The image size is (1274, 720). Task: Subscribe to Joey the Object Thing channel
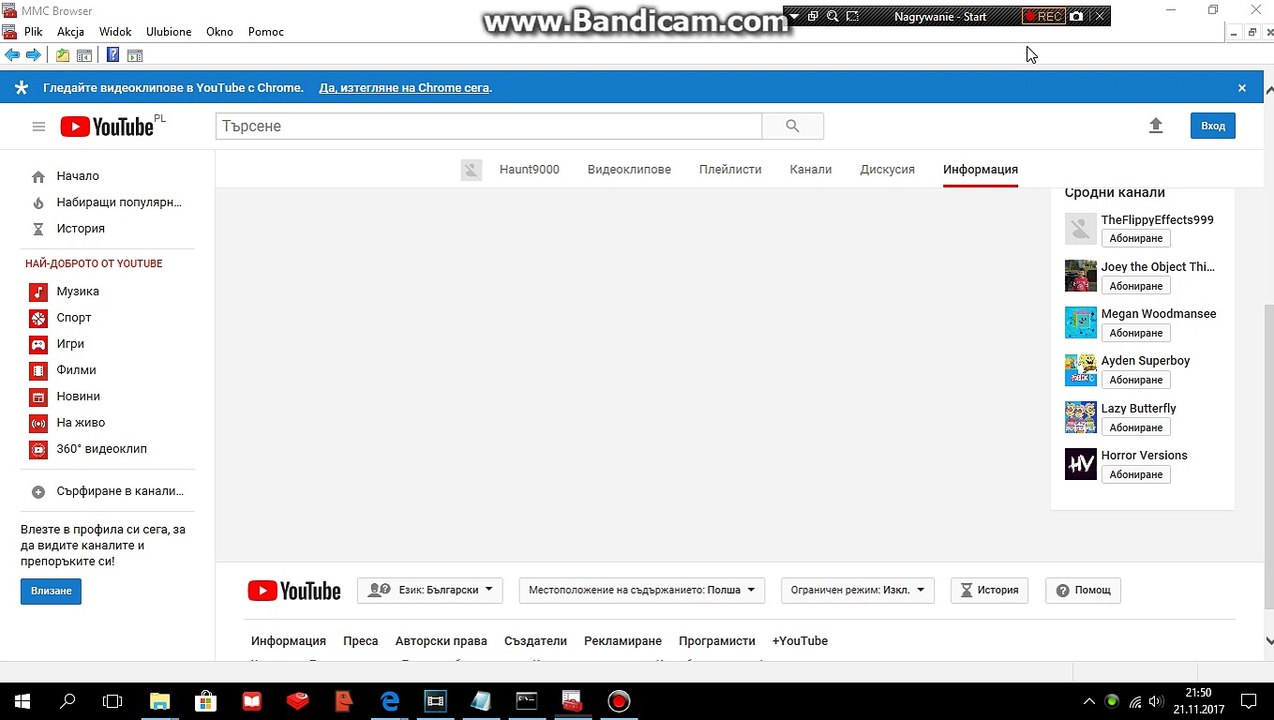pos(1136,286)
